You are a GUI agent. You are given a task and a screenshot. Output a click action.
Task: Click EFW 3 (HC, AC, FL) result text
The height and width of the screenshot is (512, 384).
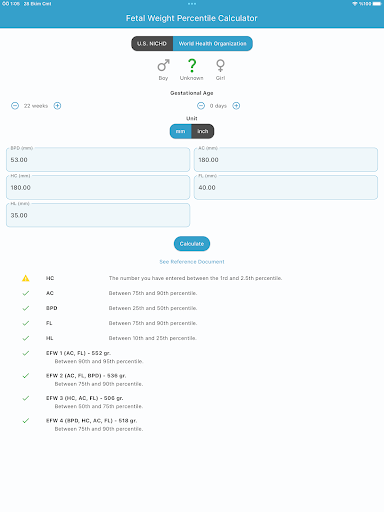click(85, 398)
